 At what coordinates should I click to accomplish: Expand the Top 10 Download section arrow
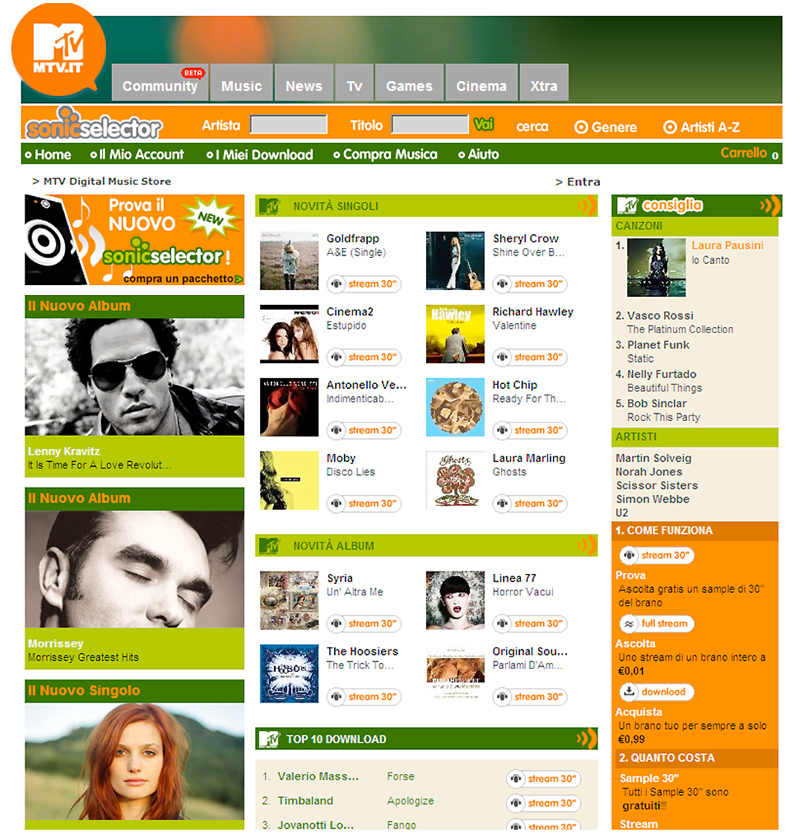(x=586, y=738)
